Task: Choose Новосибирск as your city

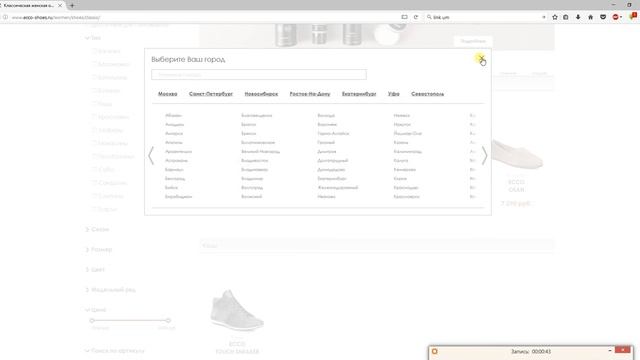Action: tap(261, 94)
